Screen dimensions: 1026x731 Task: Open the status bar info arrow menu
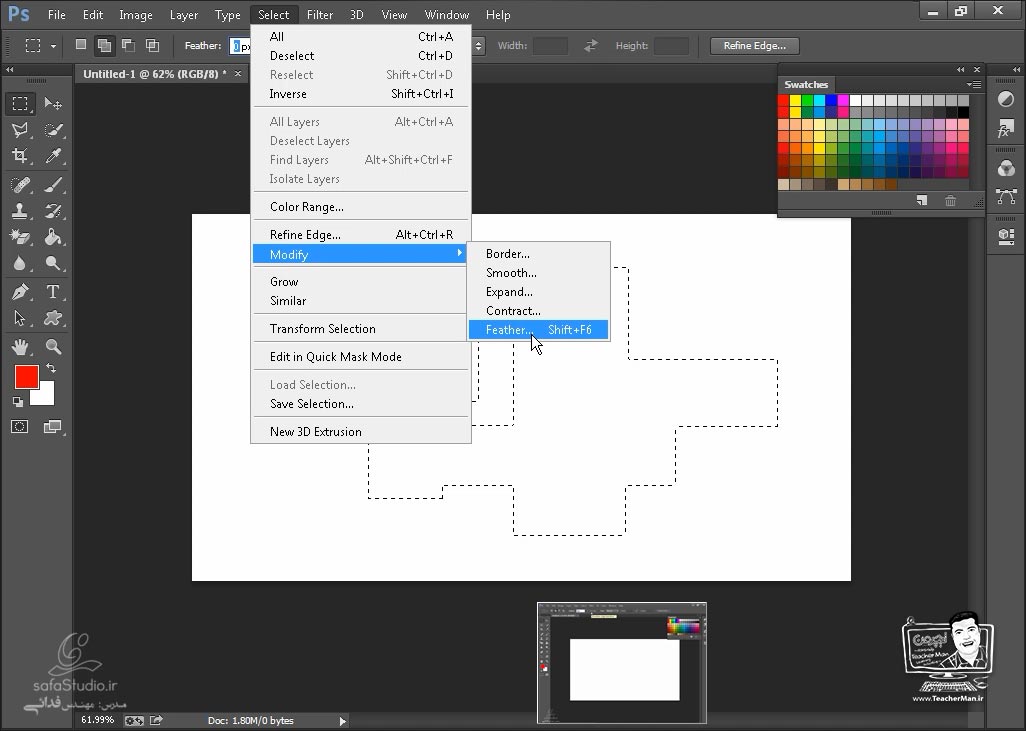(x=342, y=721)
